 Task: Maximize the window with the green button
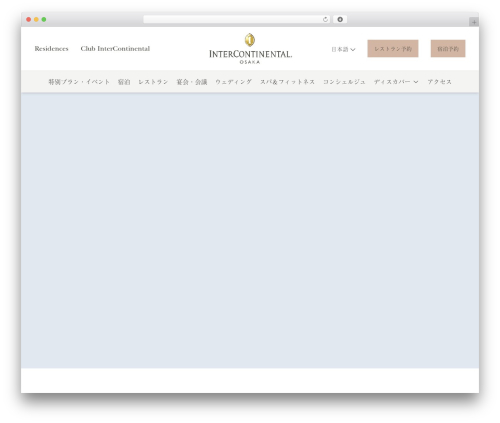[44, 19]
